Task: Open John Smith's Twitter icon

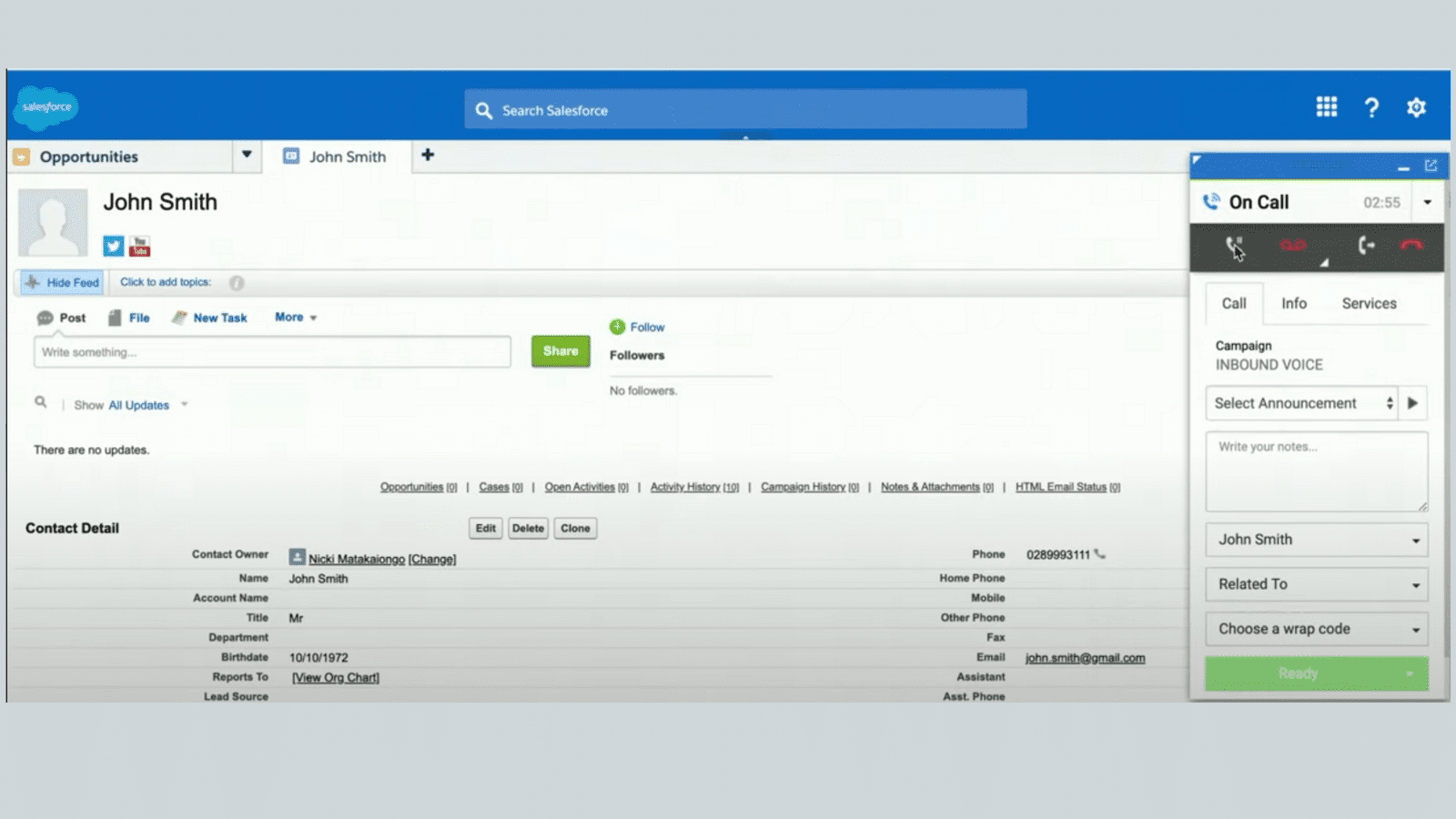Action: [x=114, y=246]
